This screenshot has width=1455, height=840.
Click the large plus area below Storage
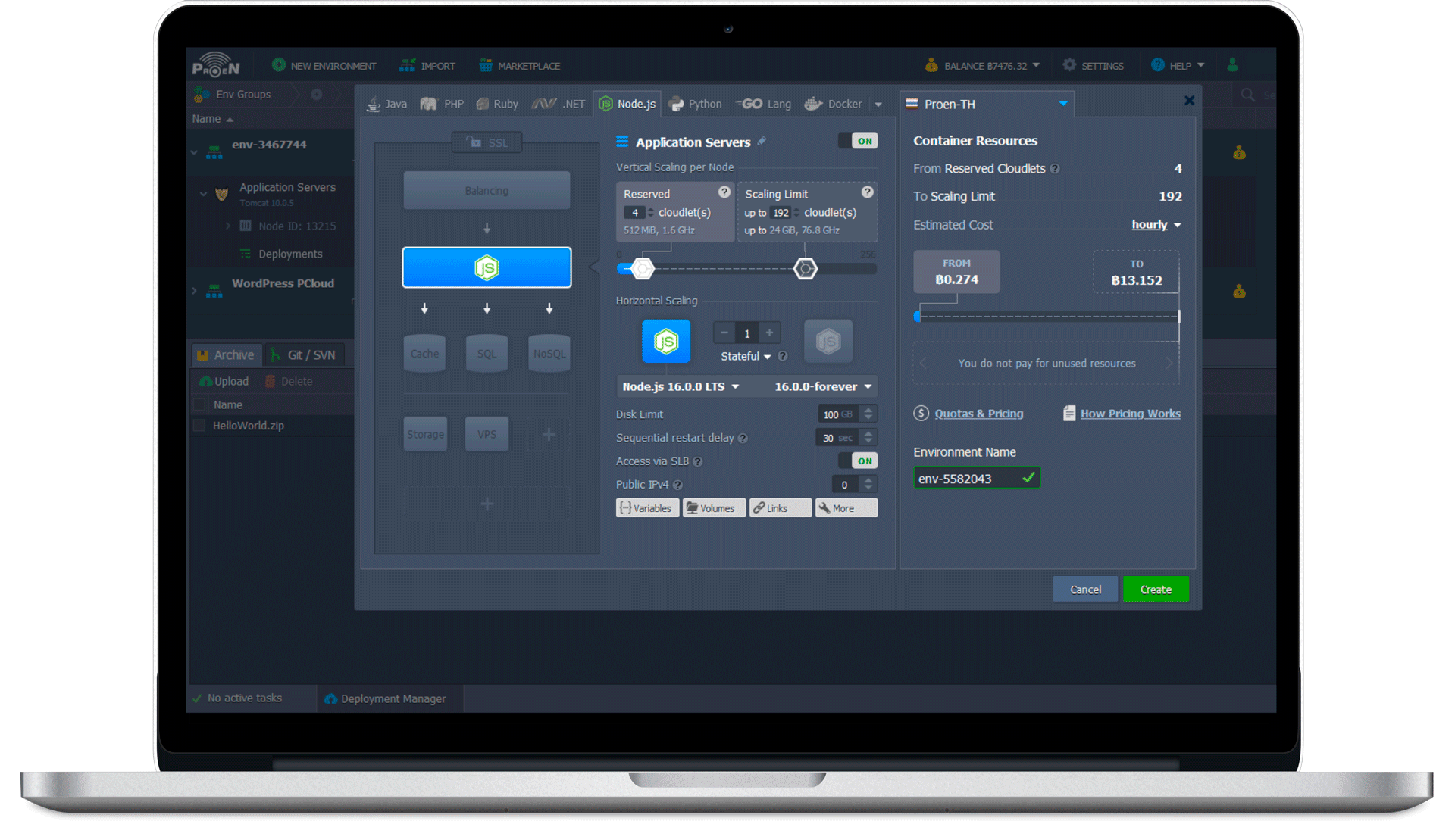pos(487,504)
